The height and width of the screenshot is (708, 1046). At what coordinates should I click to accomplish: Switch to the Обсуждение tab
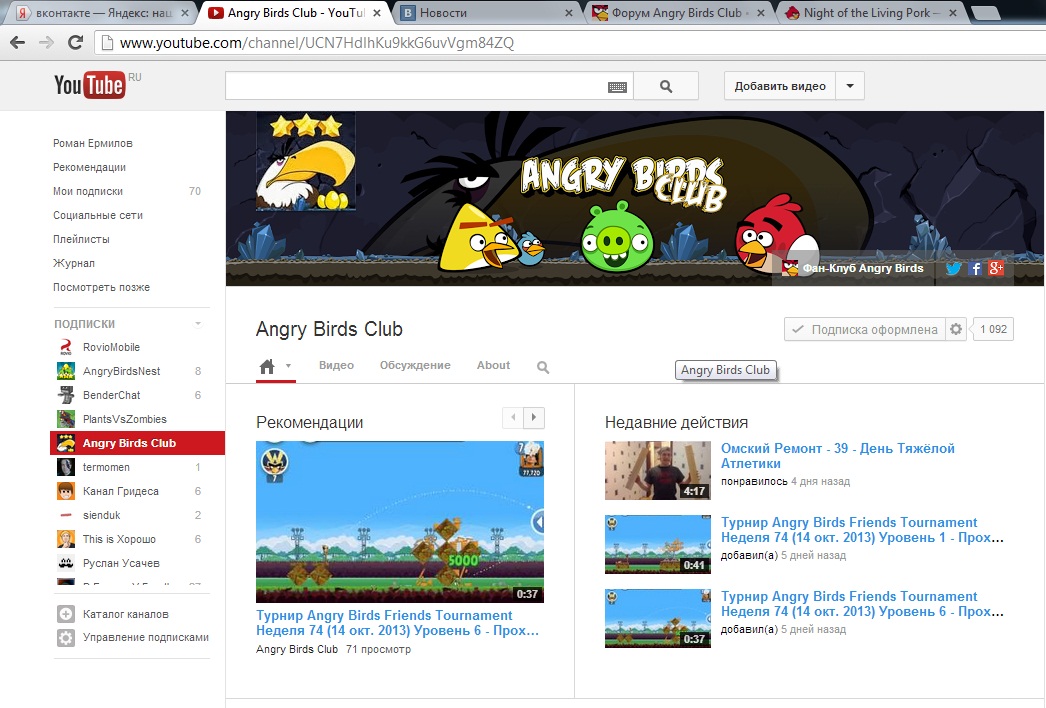pyautogui.click(x=415, y=366)
